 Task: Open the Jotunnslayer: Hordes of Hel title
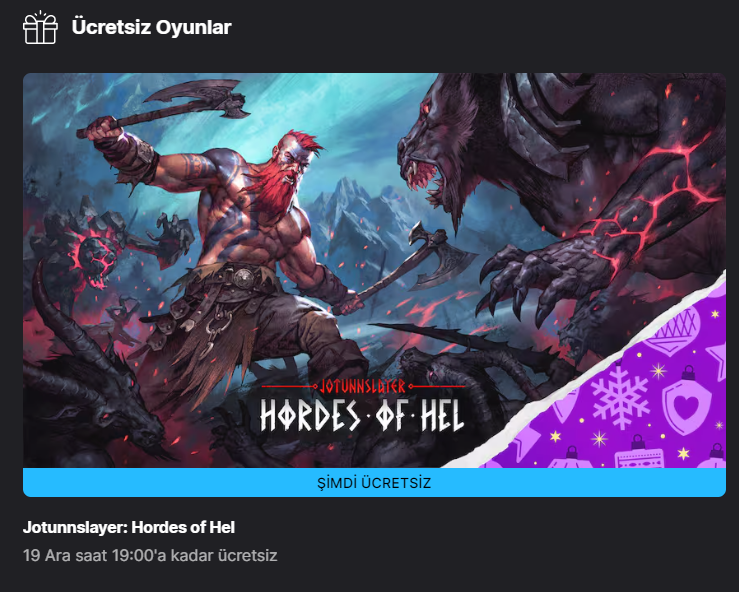[129, 527]
